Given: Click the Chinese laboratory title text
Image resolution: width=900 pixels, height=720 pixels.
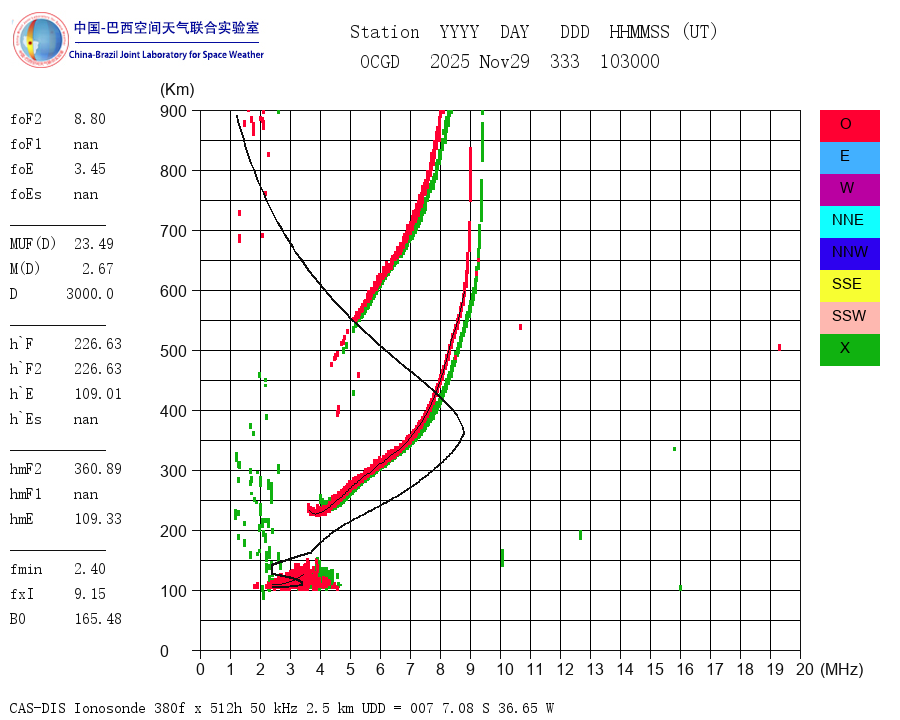Looking at the screenshot, I should point(166,28).
